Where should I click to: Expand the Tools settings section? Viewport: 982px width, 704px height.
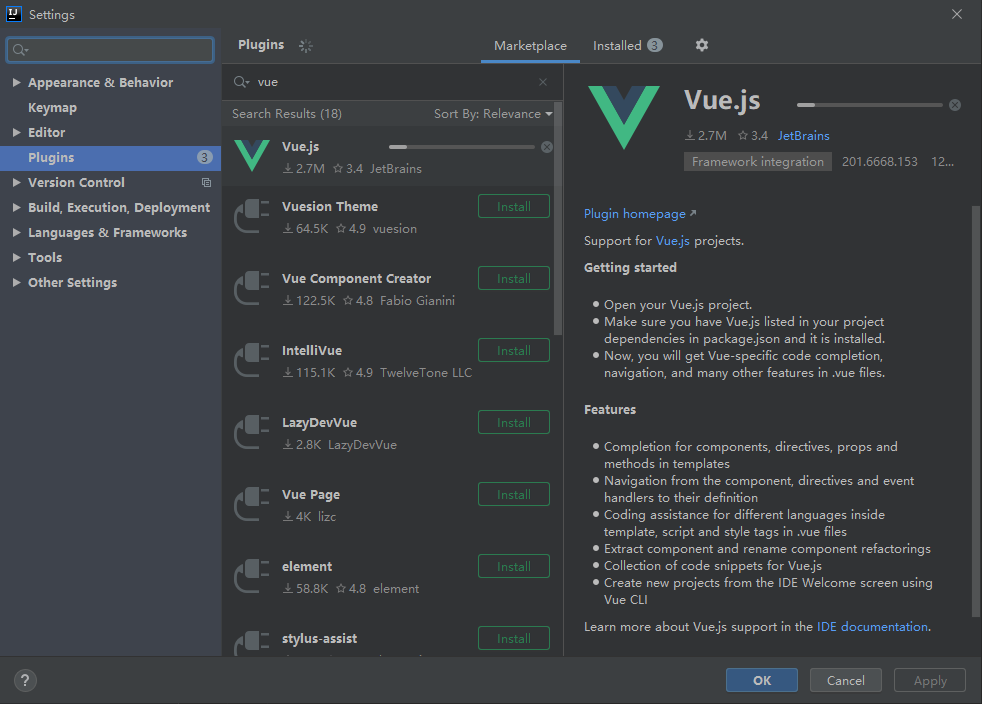pyautogui.click(x=17, y=257)
